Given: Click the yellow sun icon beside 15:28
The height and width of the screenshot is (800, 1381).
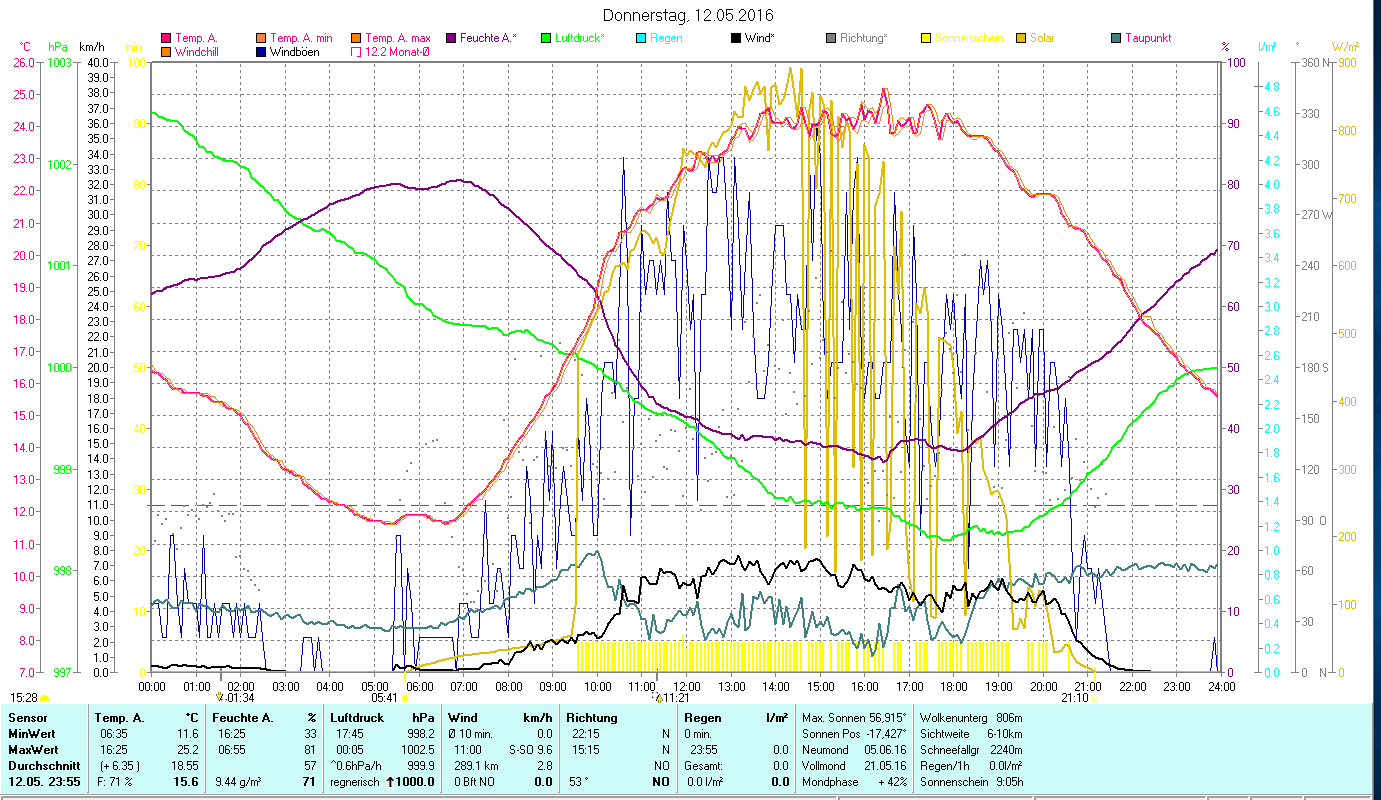Looking at the screenshot, I should (x=44, y=697).
